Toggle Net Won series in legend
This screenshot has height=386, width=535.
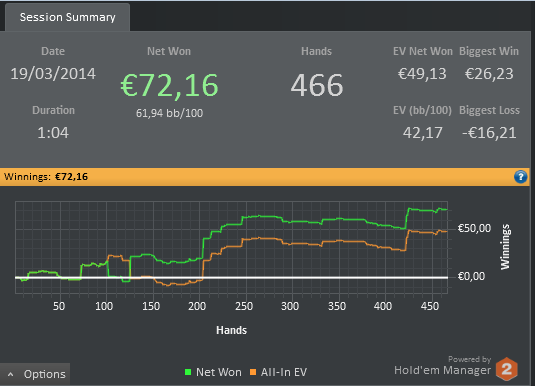(213, 372)
